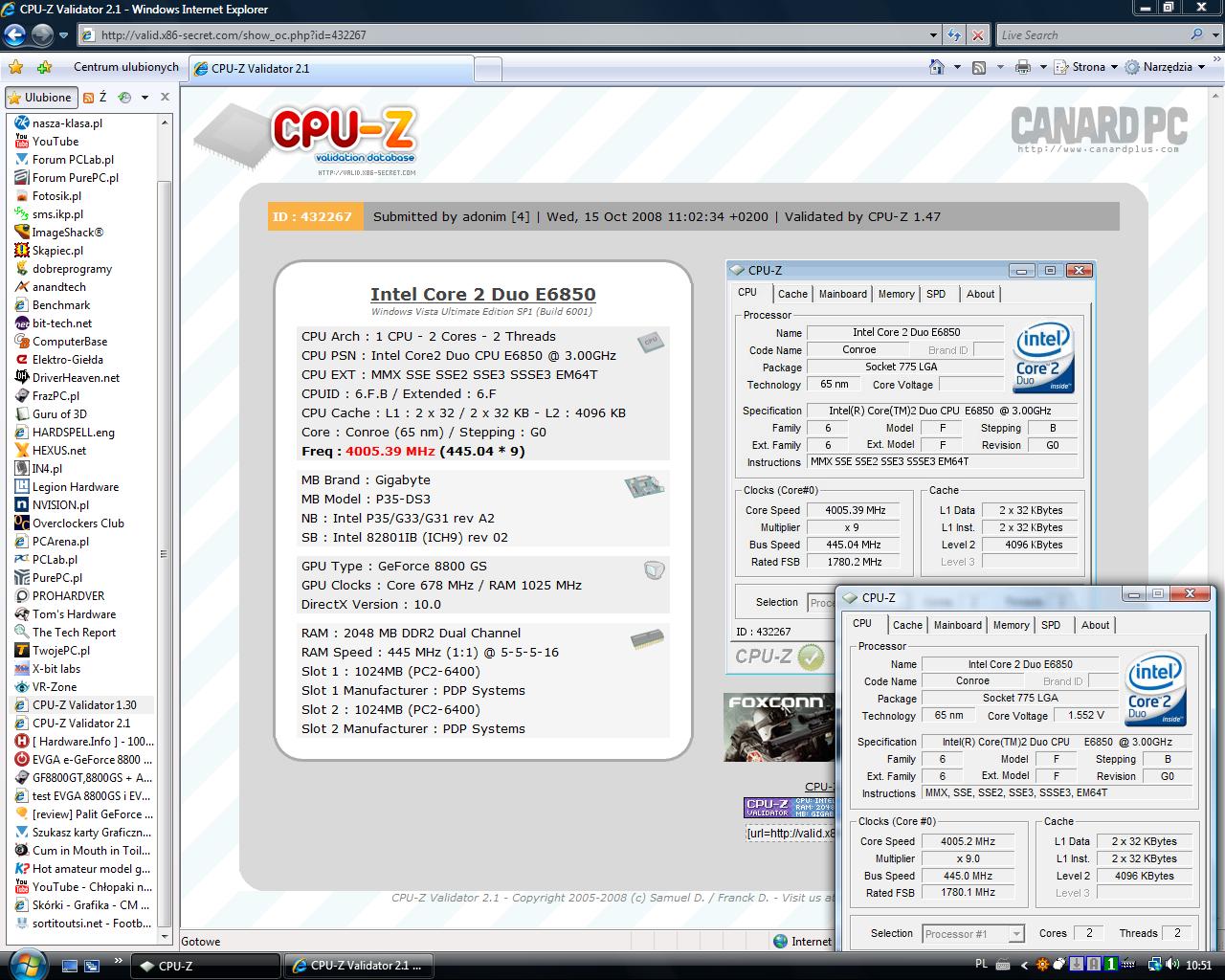Switch to Memory tab in front CPU-Z window
1225x980 pixels.
pyautogui.click(x=1011, y=625)
